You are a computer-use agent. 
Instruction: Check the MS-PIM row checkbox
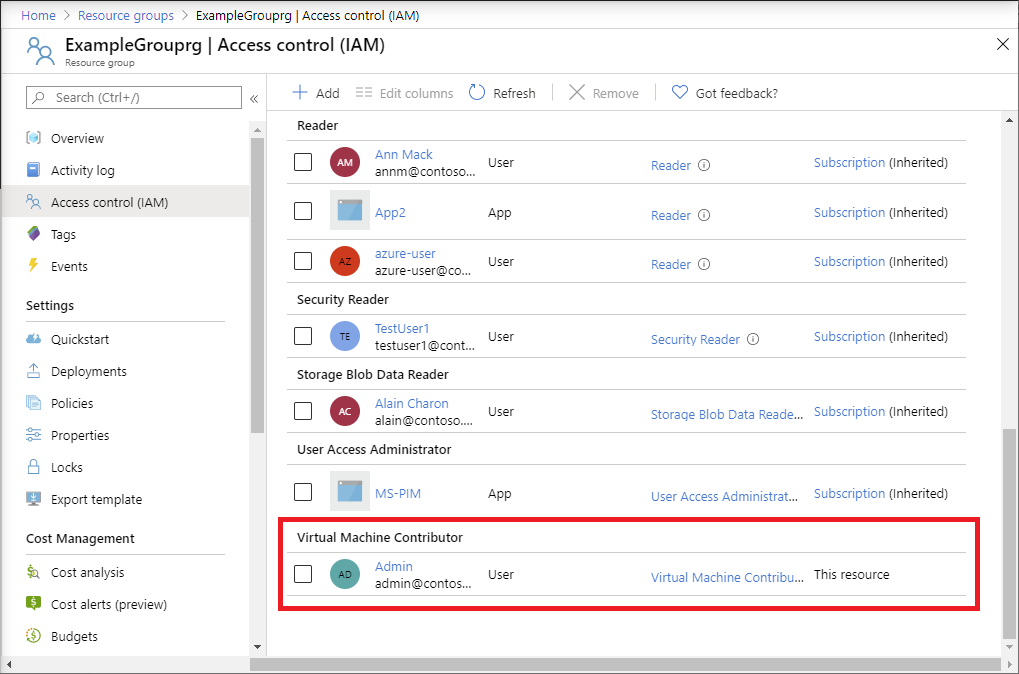(x=303, y=492)
